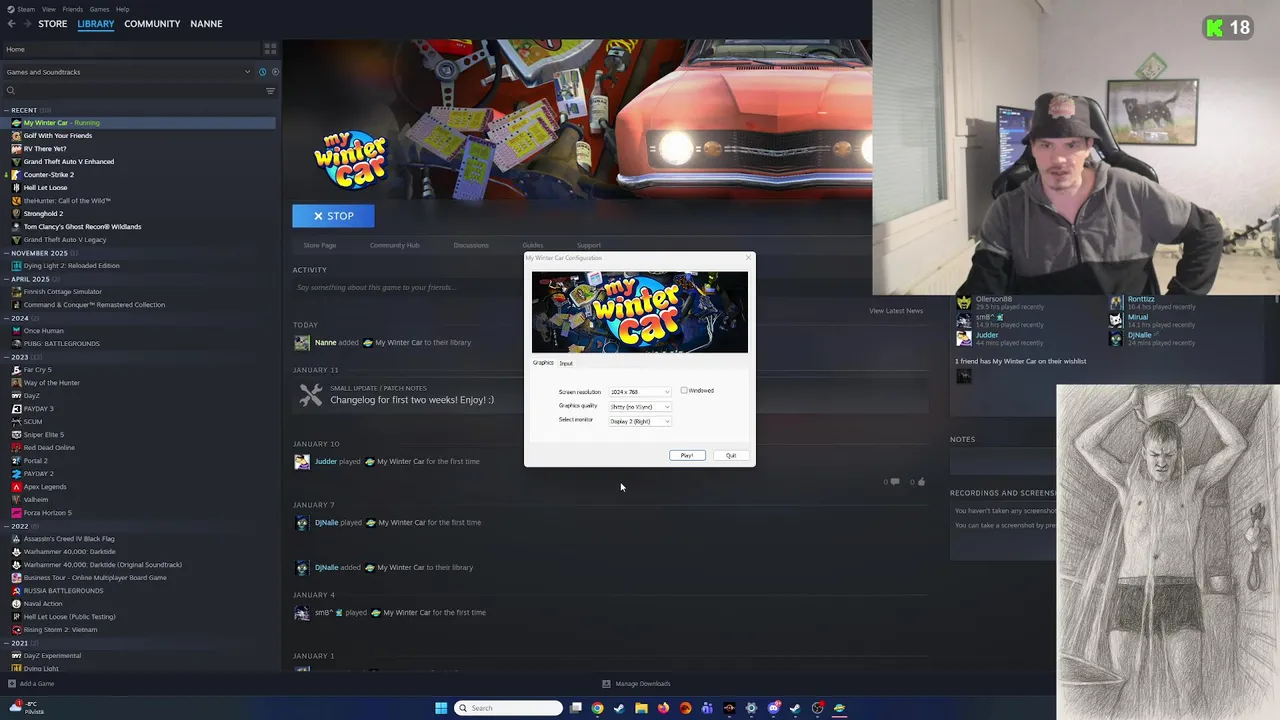Viewport: 1280px width, 720px height.
Task: Click the blue STOP button
Action: coord(333,216)
